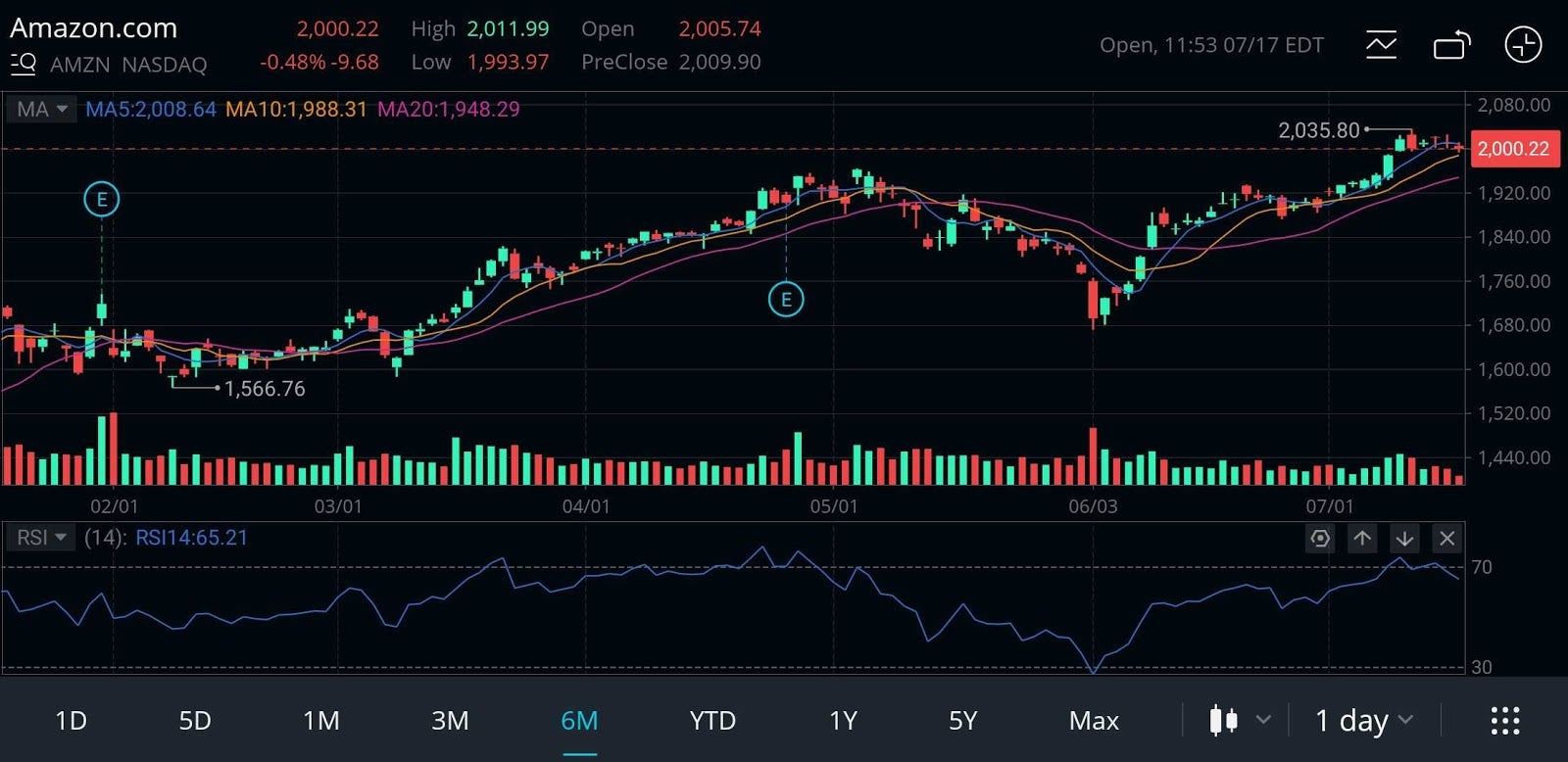Tap the late-April earnings E marker

[785, 300]
